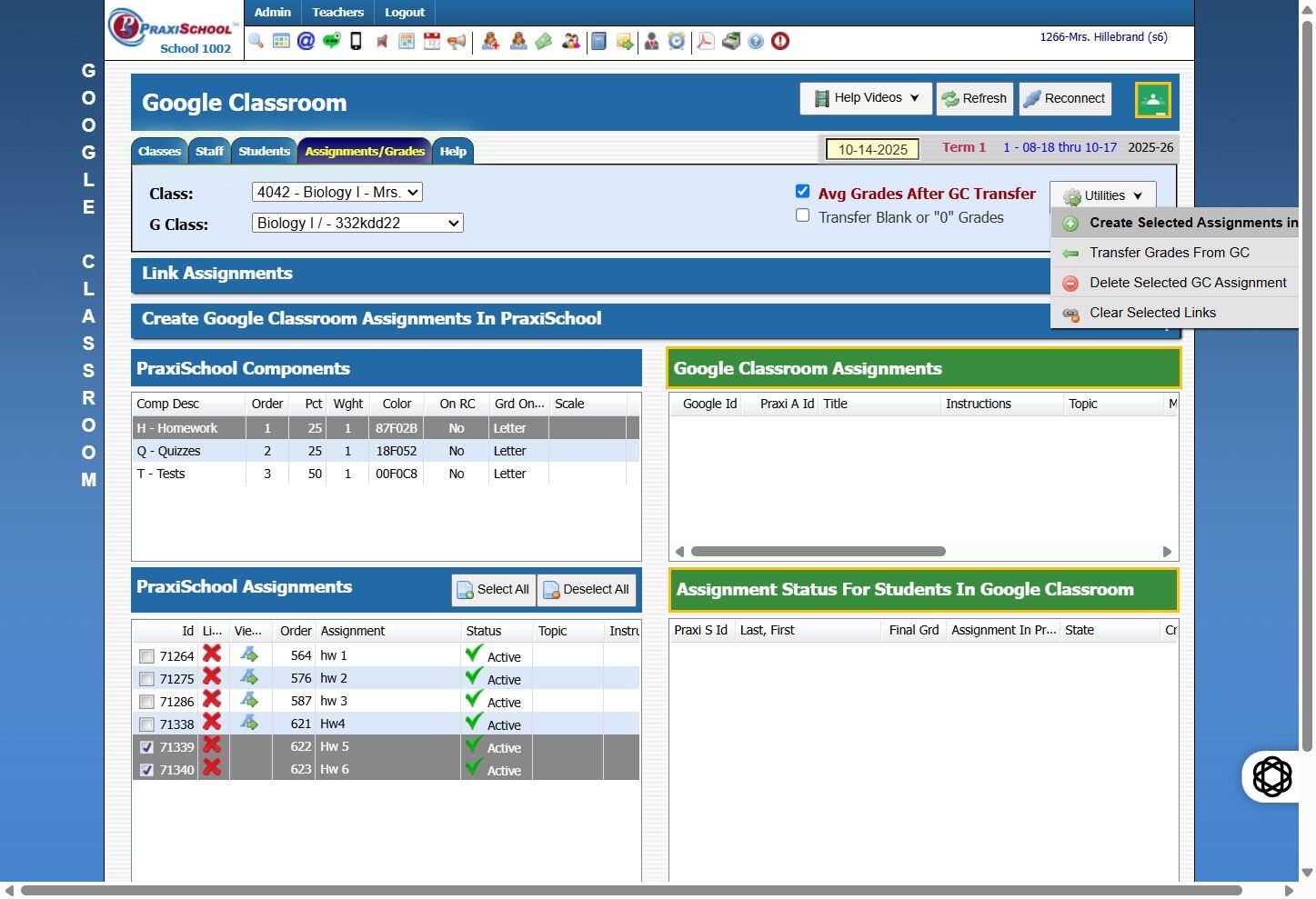The width and height of the screenshot is (1316, 899).
Task: Enable Transfer Blank or "0" Grades checkbox
Action: [x=802, y=215]
